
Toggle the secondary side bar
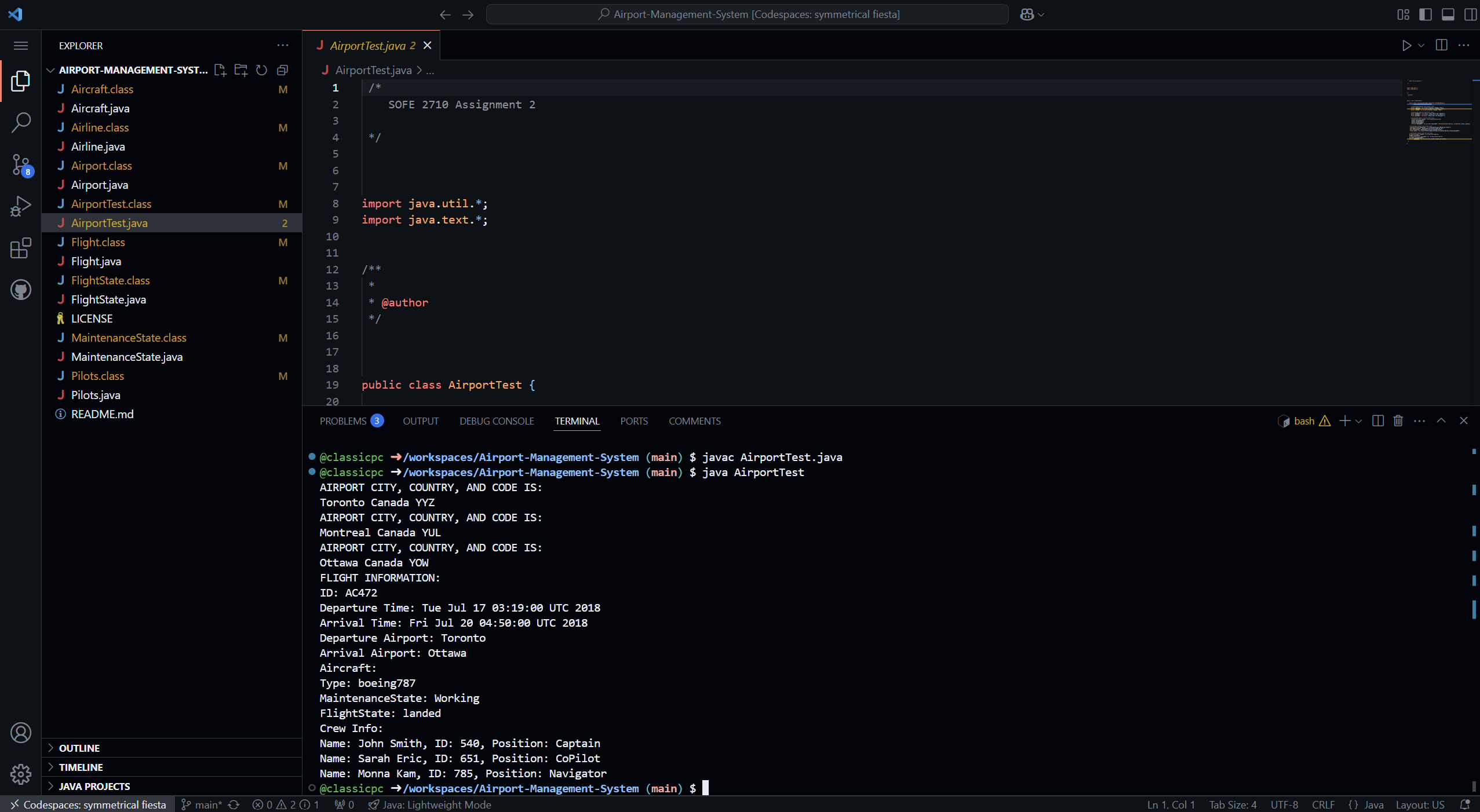pyautogui.click(x=1471, y=14)
